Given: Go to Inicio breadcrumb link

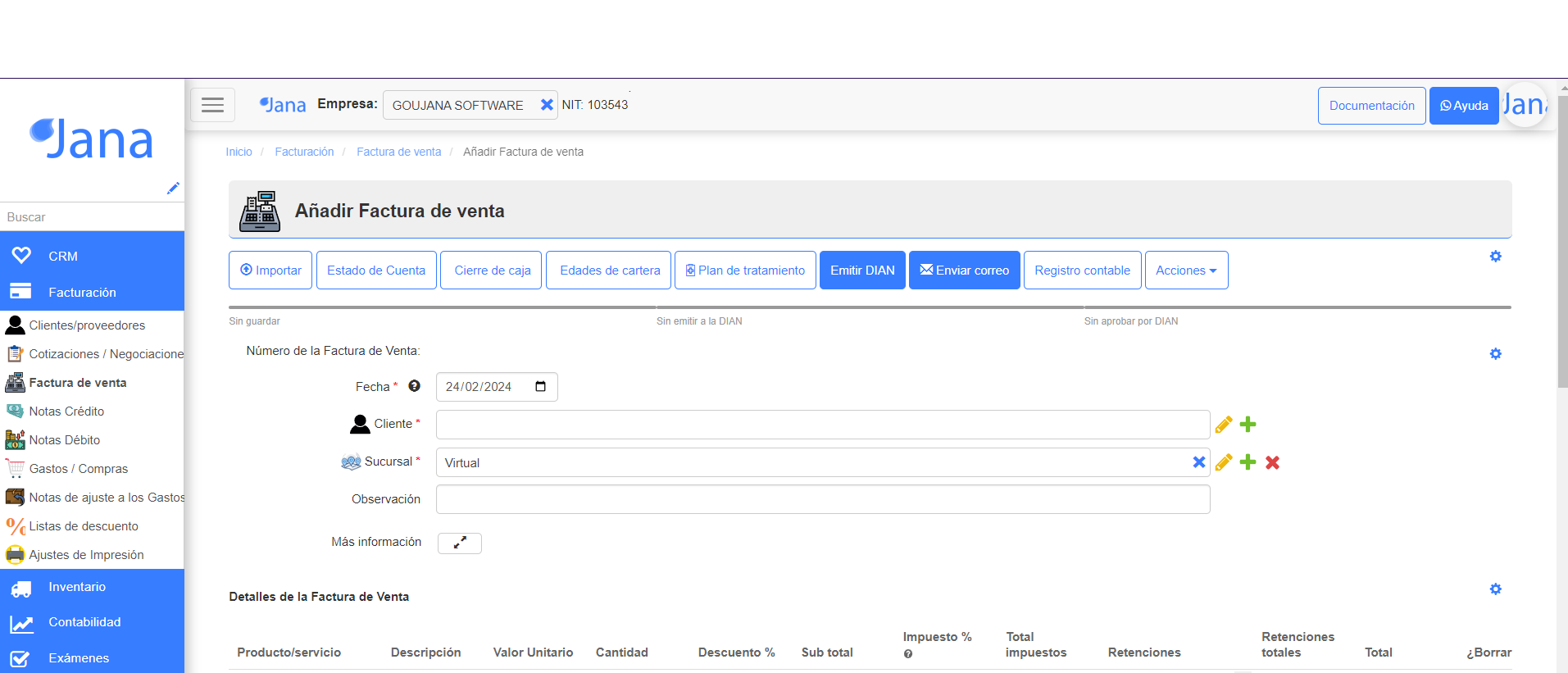Looking at the screenshot, I should point(239,152).
